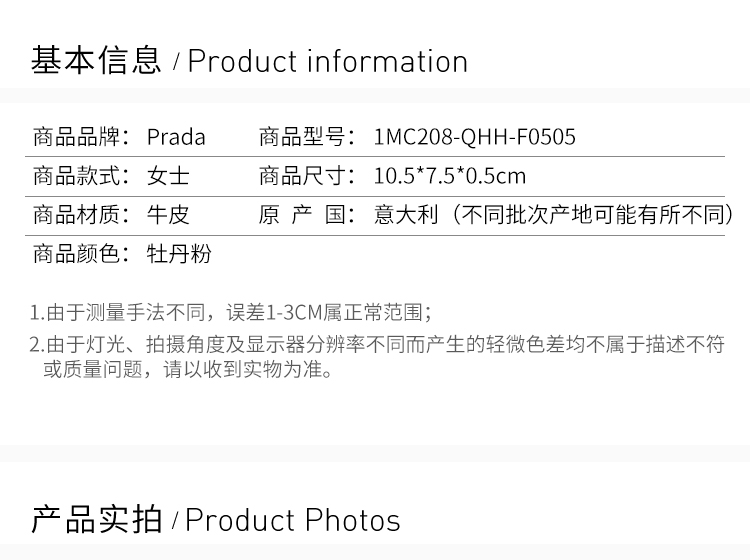Select the 女士 style value
The height and width of the screenshot is (560, 750).
pos(168,176)
